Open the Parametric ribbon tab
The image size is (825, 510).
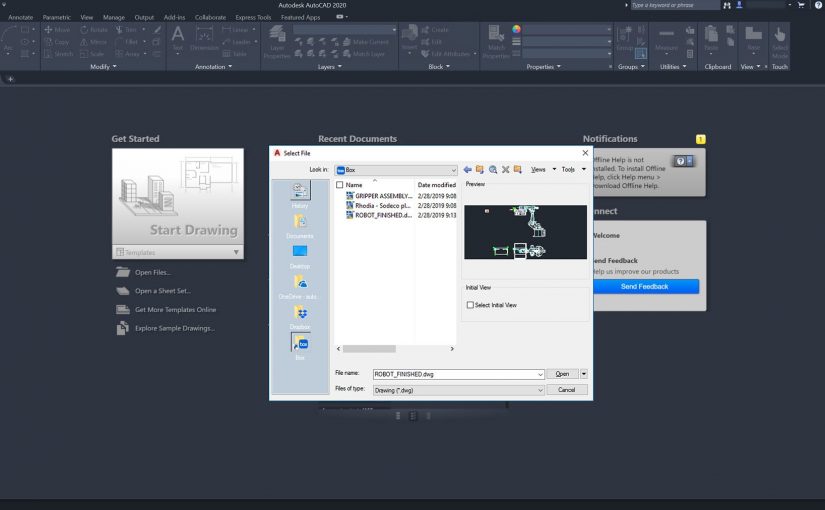click(56, 17)
